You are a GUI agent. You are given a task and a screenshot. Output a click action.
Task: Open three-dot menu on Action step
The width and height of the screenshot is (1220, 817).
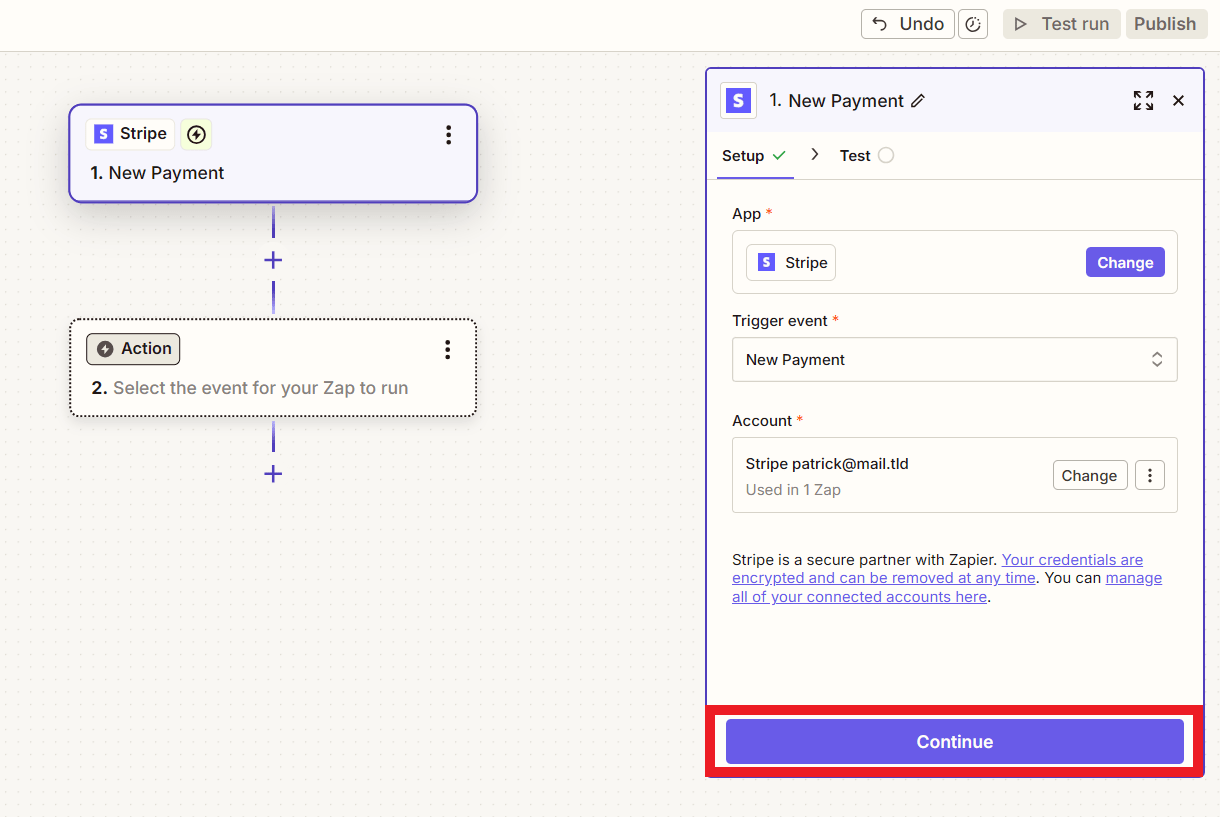[x=447, y=349]
